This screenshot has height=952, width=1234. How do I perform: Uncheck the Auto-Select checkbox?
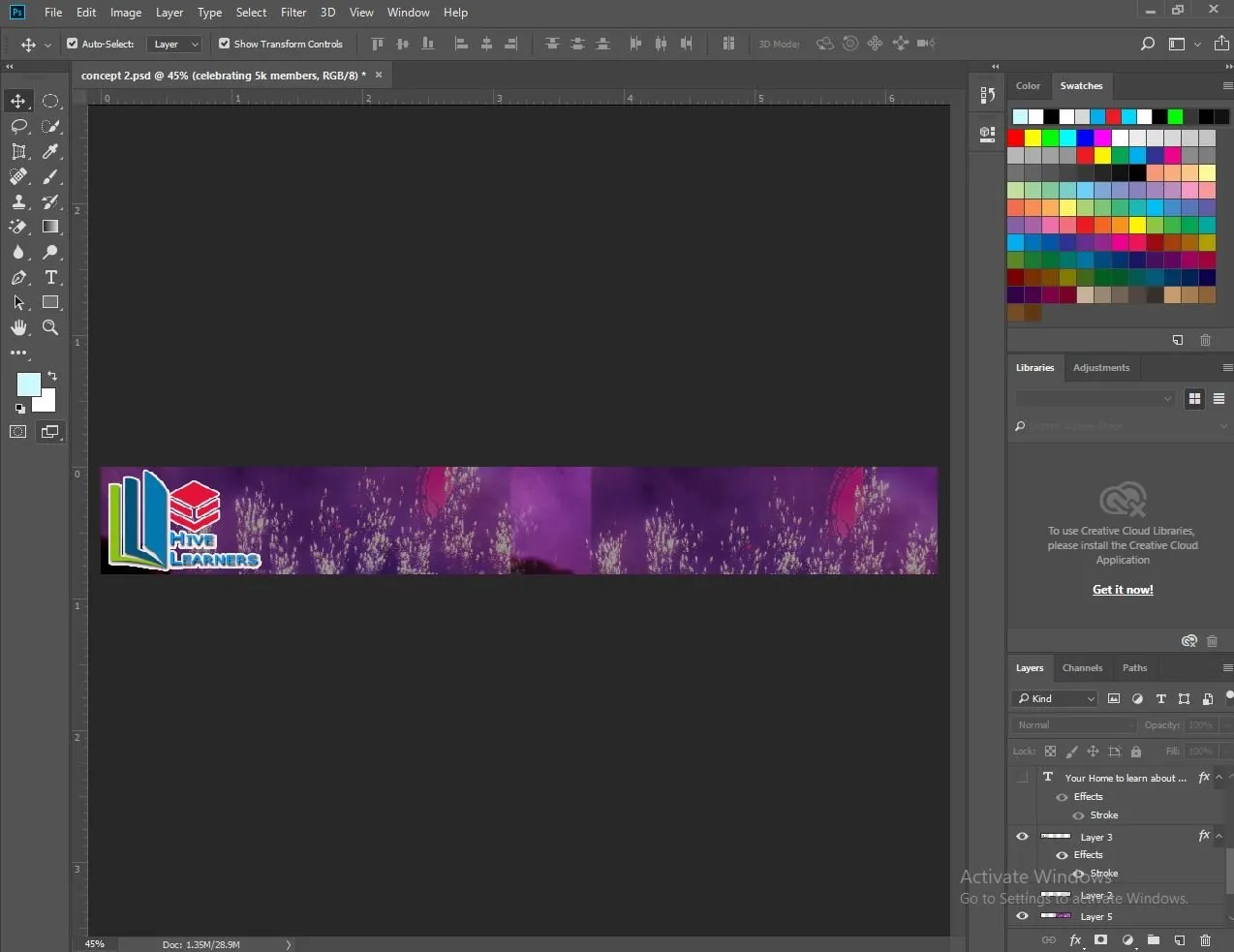point(72,44)
